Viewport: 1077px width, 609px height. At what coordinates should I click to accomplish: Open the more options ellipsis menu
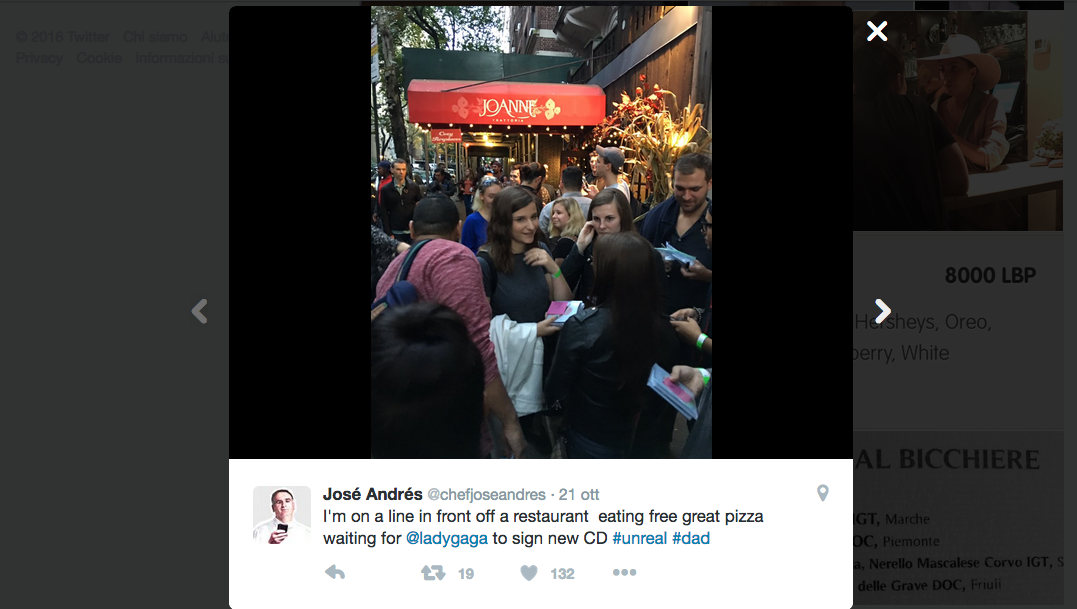point(624,572)
